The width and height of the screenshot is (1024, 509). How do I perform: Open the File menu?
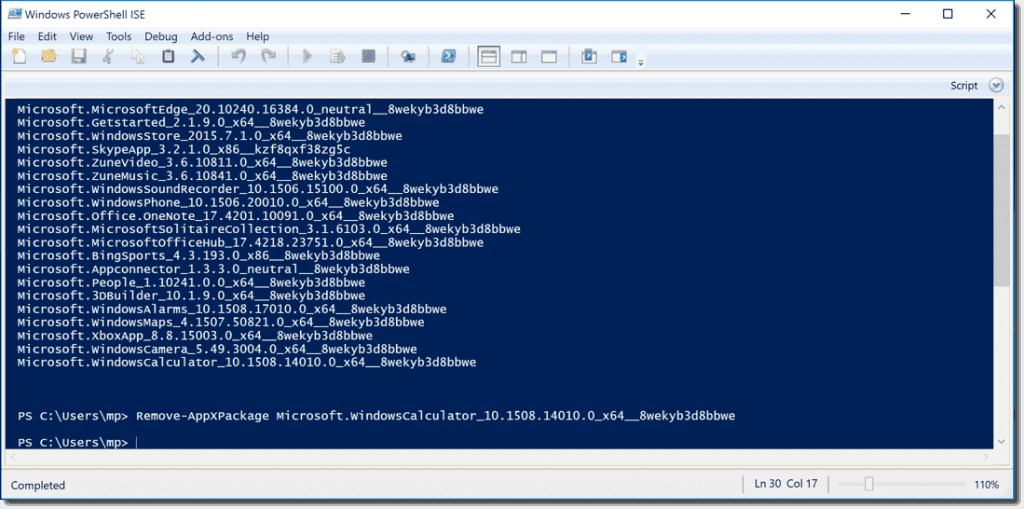[x=16, y=37]
